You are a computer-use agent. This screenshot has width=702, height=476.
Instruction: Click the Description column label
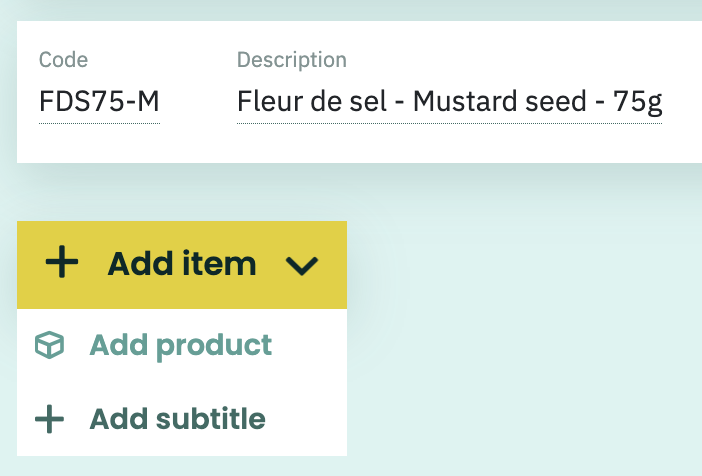pyautogui.click(x=291, y=60)
